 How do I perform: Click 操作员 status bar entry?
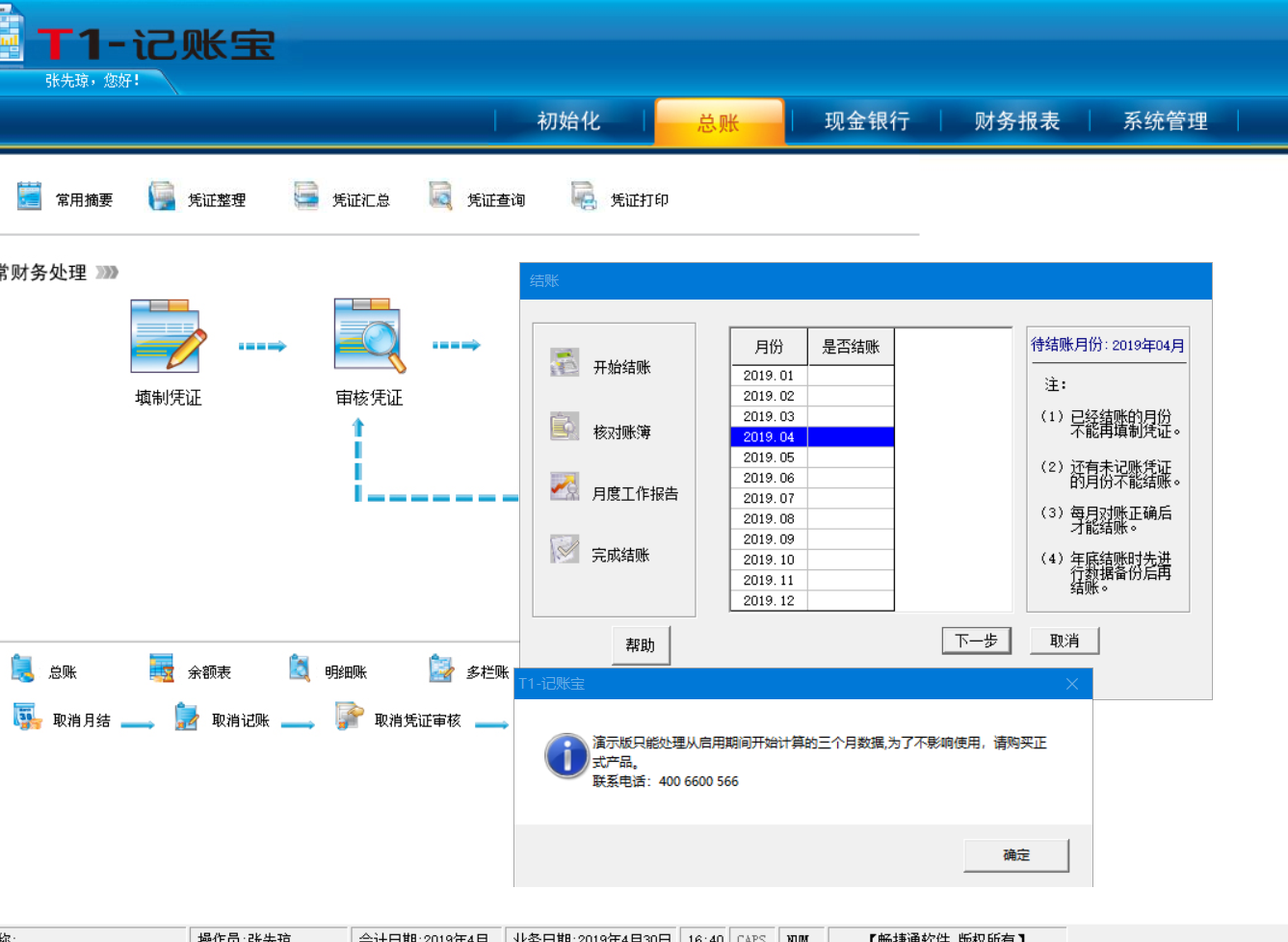click(x=268, y=936)
